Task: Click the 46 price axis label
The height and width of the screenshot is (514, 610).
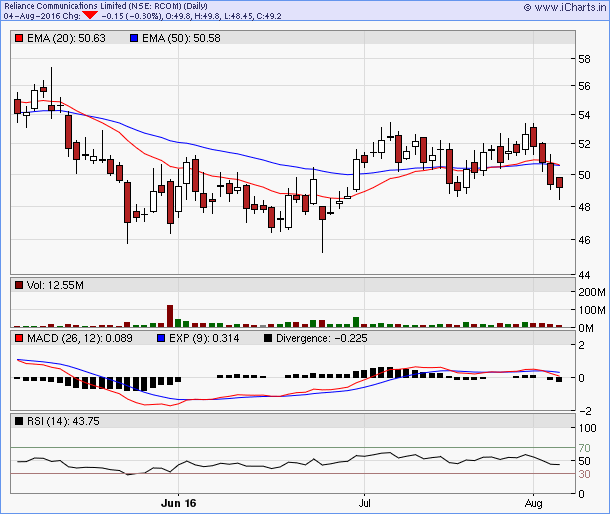Action: [584, 240]
